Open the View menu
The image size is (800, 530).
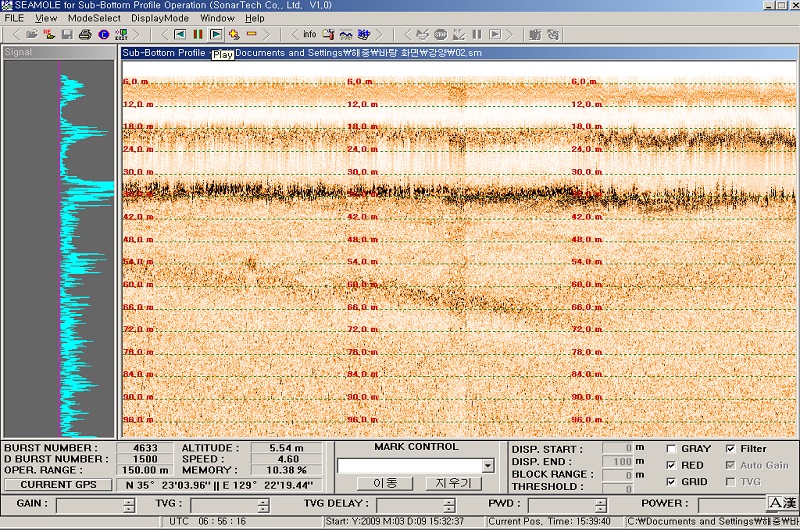pos(46,18)
